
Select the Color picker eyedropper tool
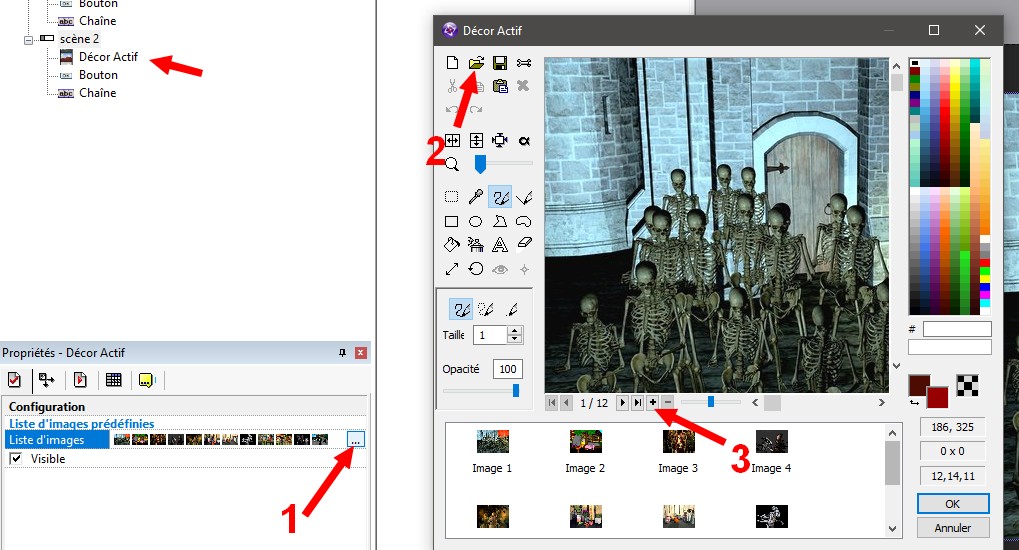476,196
